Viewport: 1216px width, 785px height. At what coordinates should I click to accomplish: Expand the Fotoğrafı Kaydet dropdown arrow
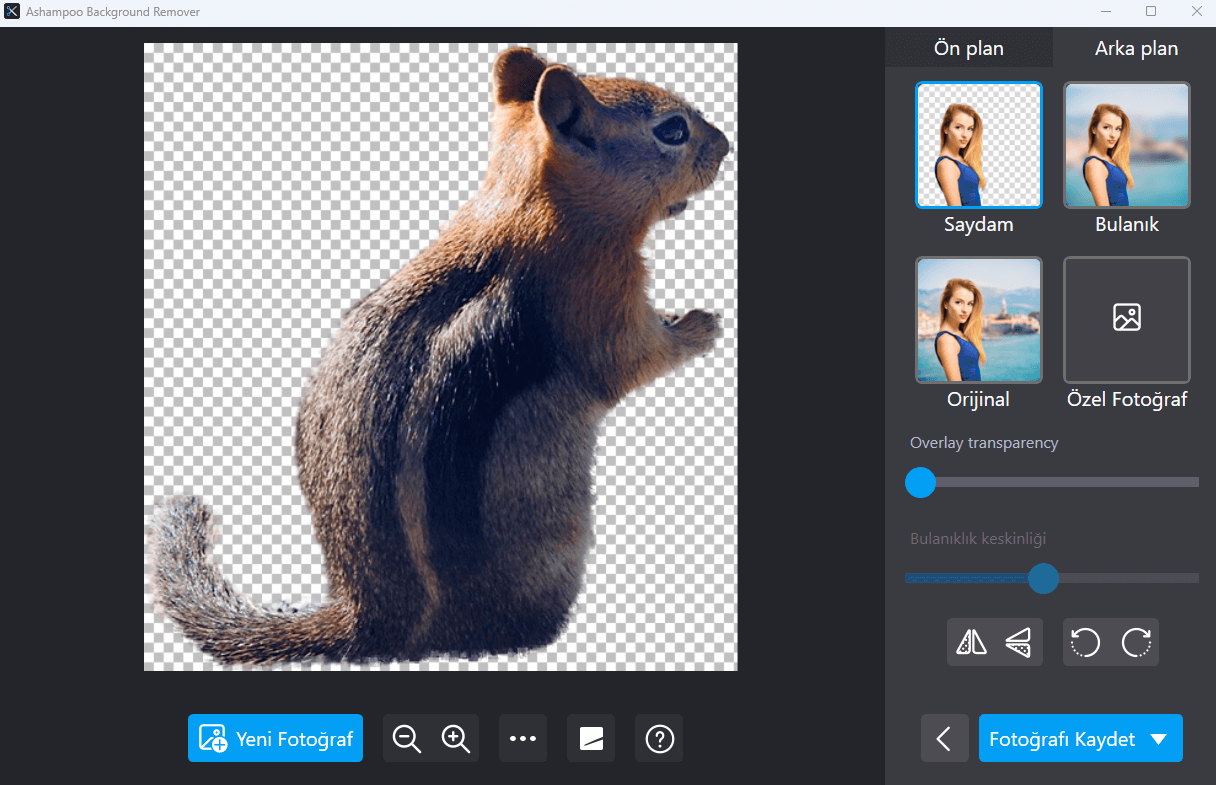1159,739
